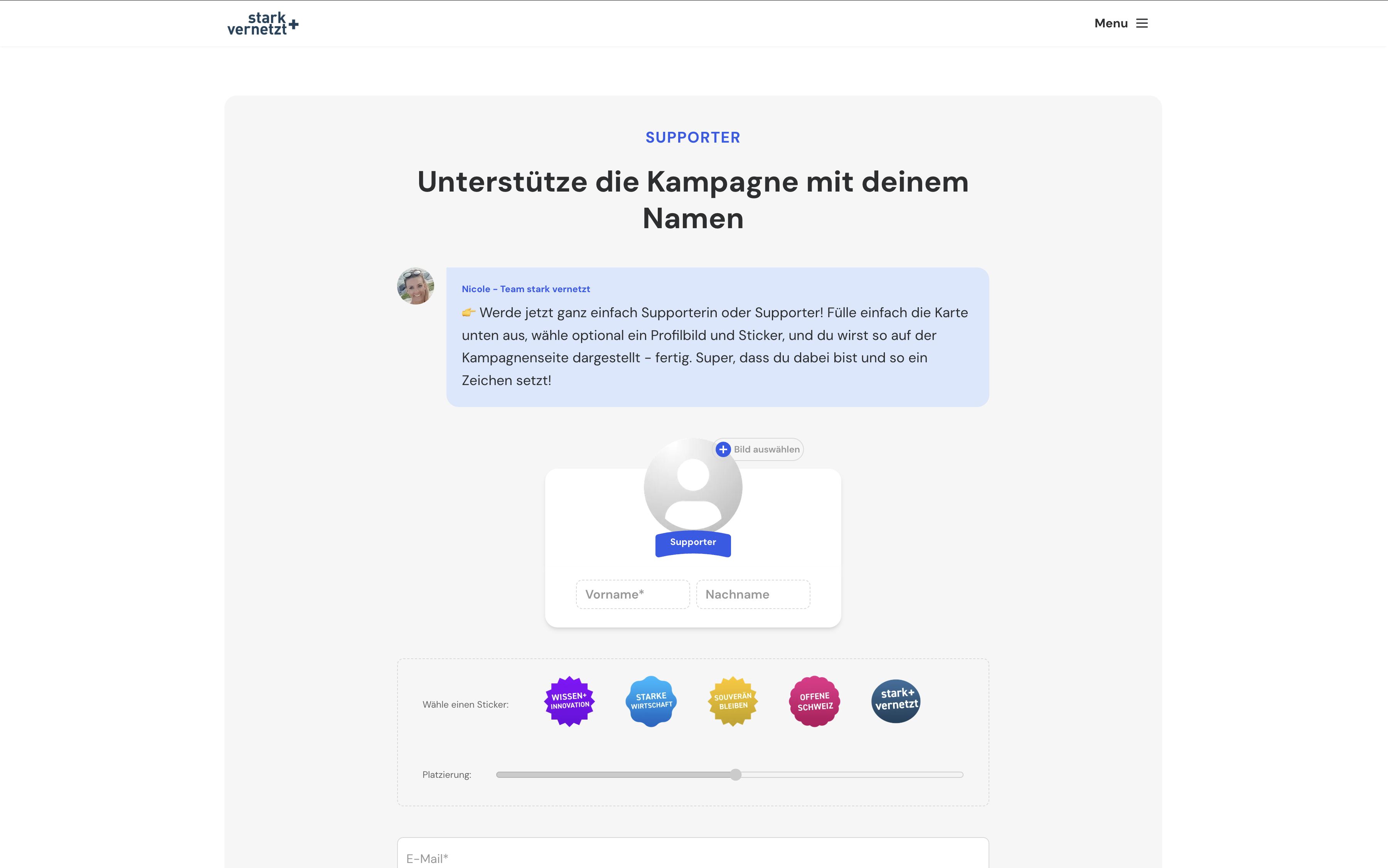Click Nicole's profile photo
This screenshot has height=868, width=1388.
coord(415,286)
